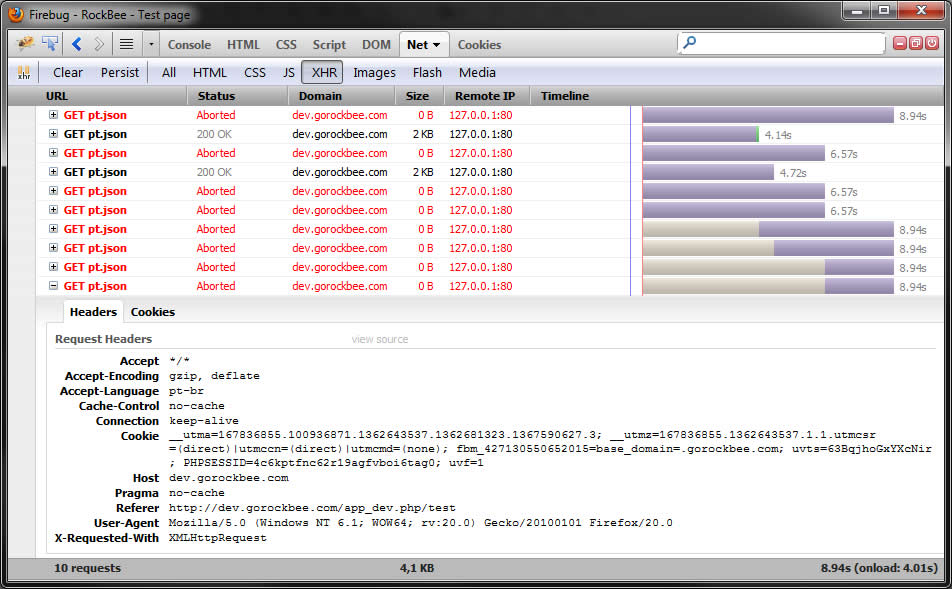Click the Cookie header value starting __utma
Screen dimensions: 952x589
(550, 449)
